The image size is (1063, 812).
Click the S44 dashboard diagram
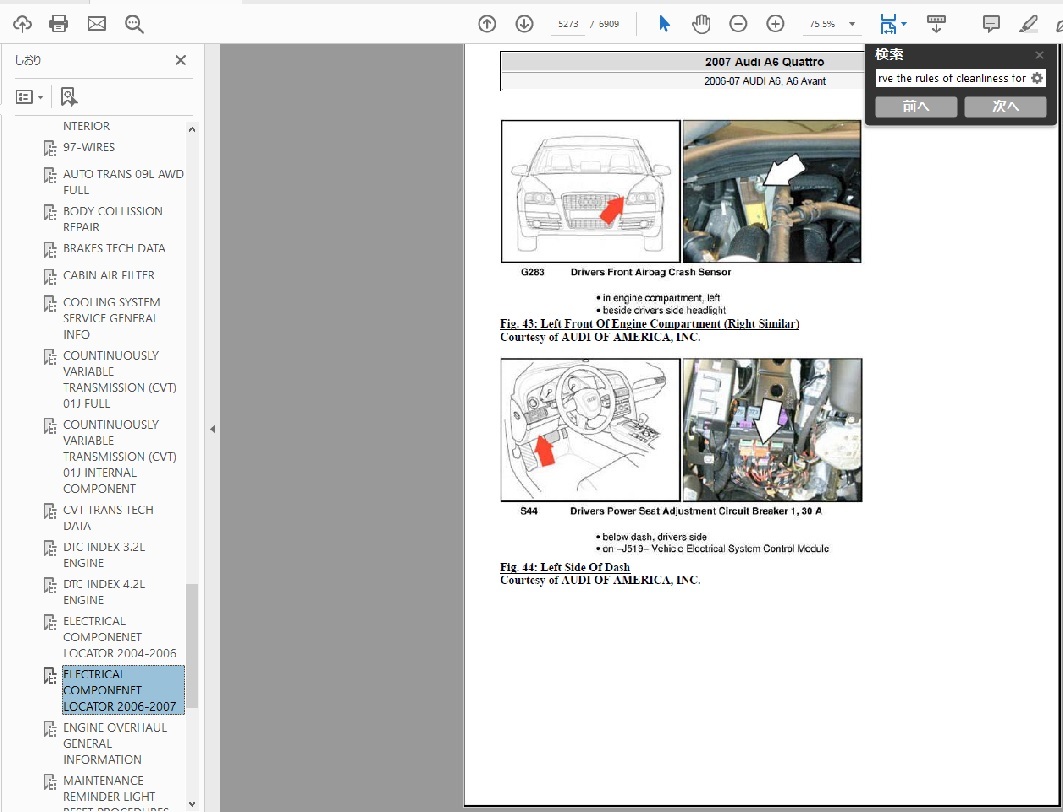click(590, 430)
